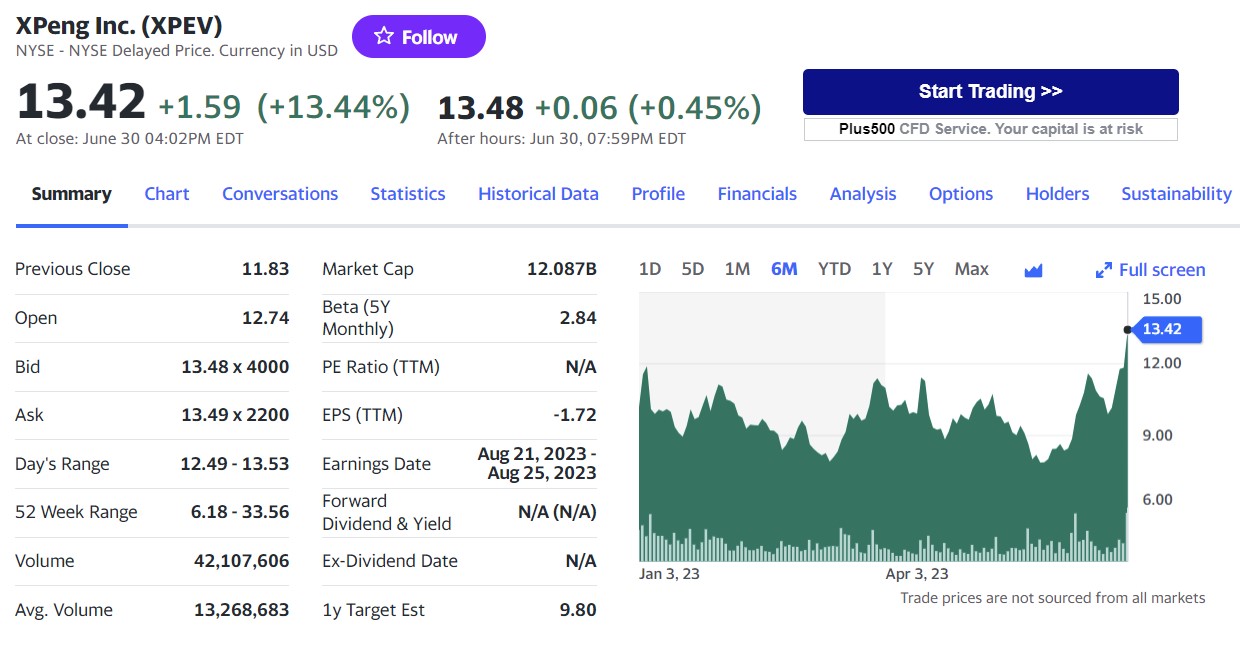
Task: Click the Volume value 42,107,606
Action: [x=242, y=561]
